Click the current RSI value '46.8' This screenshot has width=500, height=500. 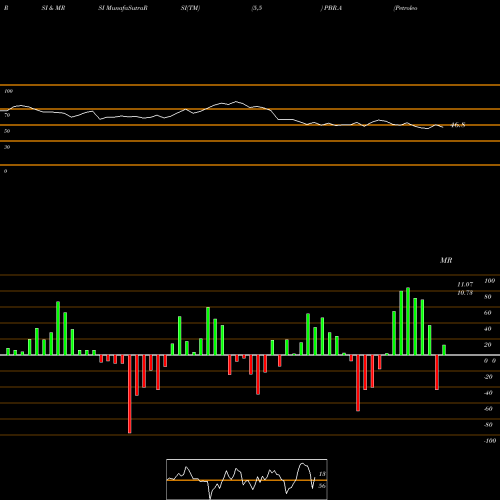pyautogui.click(x=458, y=125)
